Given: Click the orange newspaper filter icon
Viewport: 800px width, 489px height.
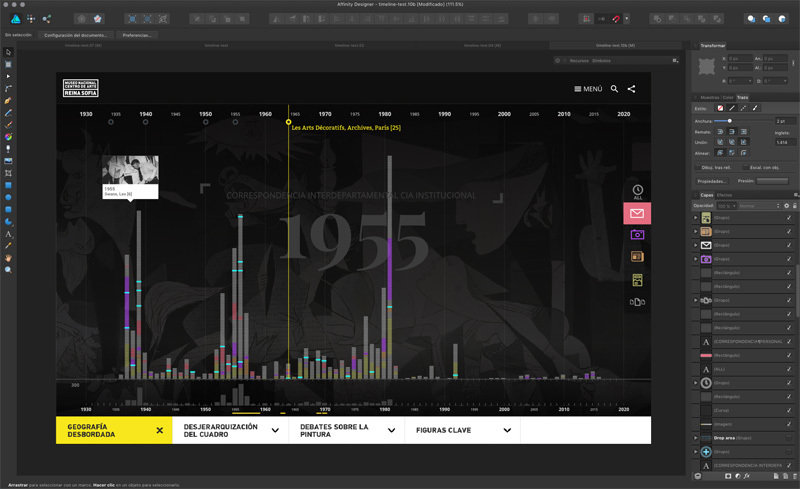Looking at the screenshot, I should coord(637,256).
